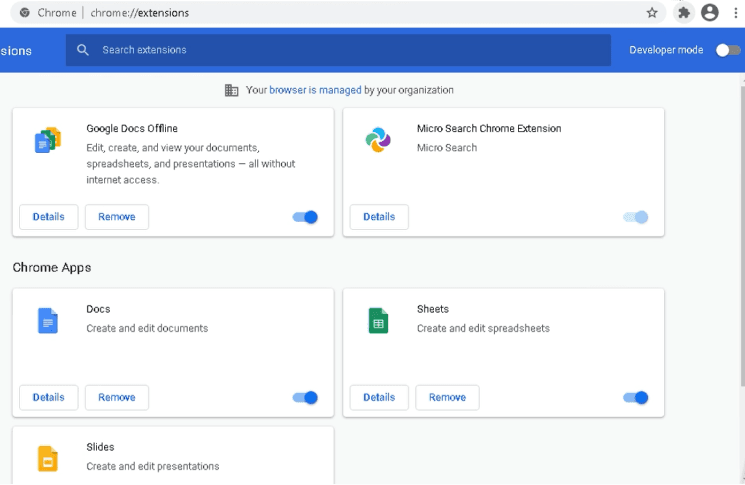745x485 pixels.
Task: Enable Developer mode toggle
Action: click(x=727, y=50)
